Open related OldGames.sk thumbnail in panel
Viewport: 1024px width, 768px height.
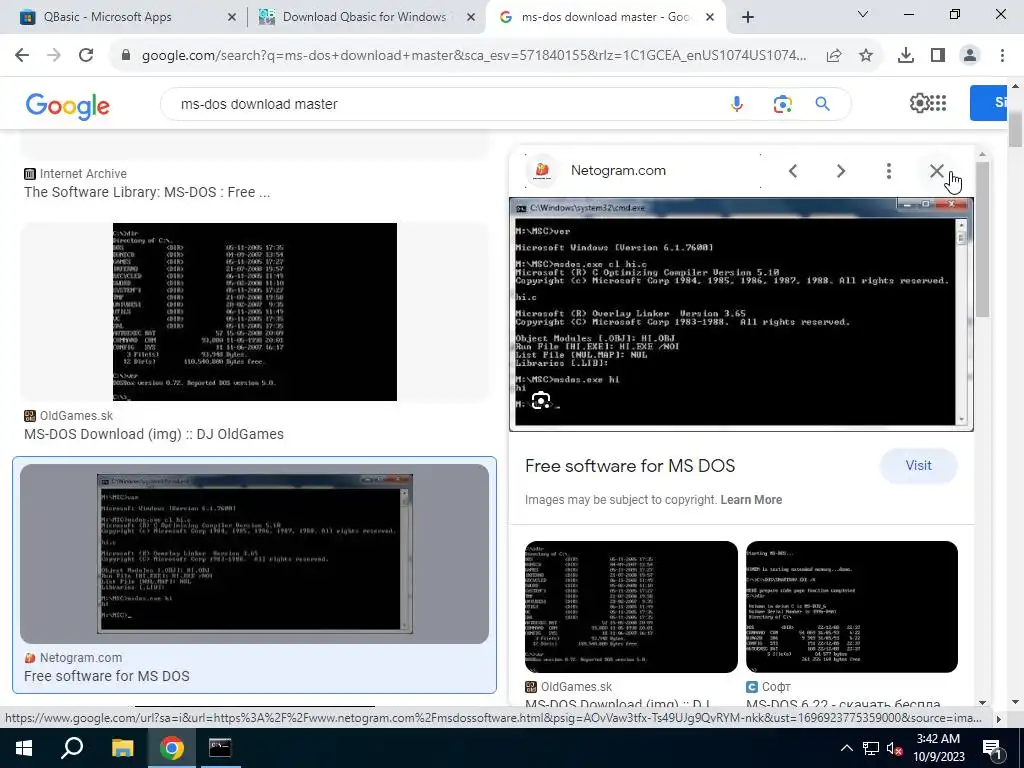(x=631, y=607)
